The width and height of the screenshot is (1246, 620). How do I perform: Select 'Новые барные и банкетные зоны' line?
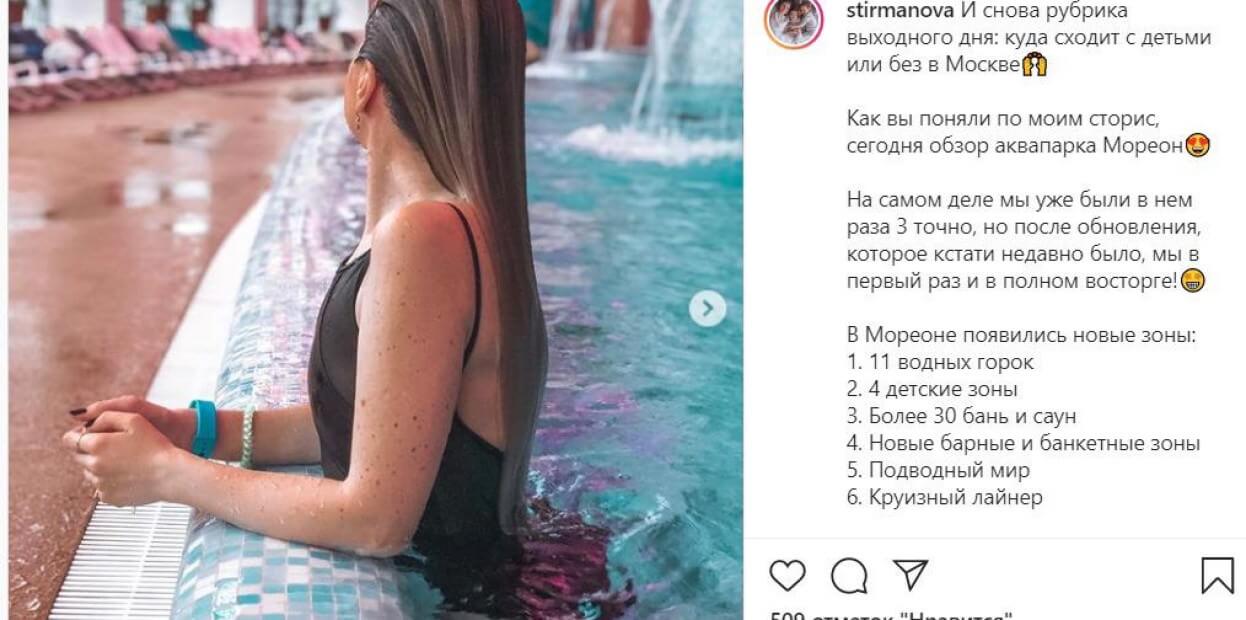click(x=1034, y=444)
